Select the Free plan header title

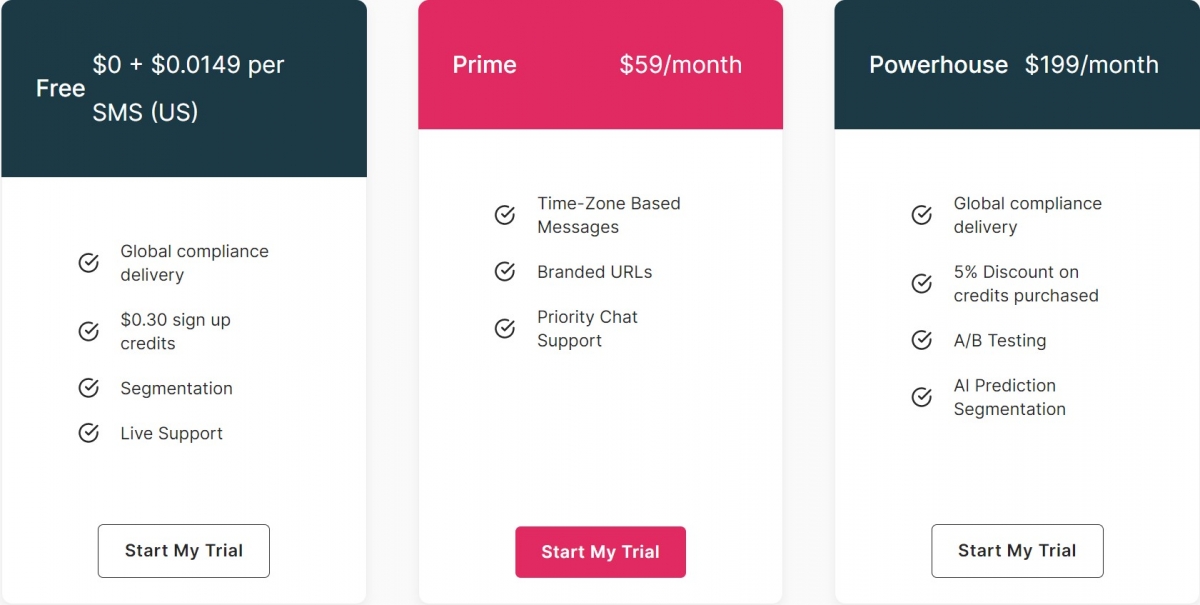point(60,88)
